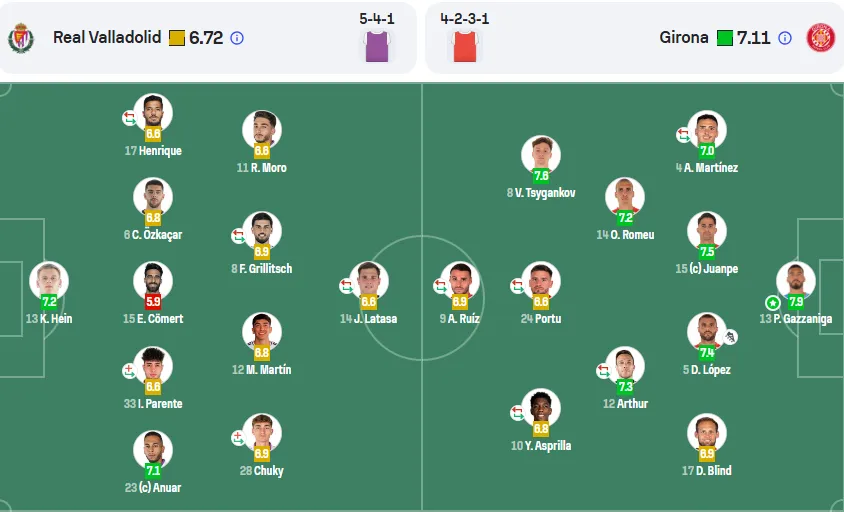This screenshot has width=844, height=512.
Task: Click the star badge next to P. Gazzaniga
Action: (x=772, y=303)
